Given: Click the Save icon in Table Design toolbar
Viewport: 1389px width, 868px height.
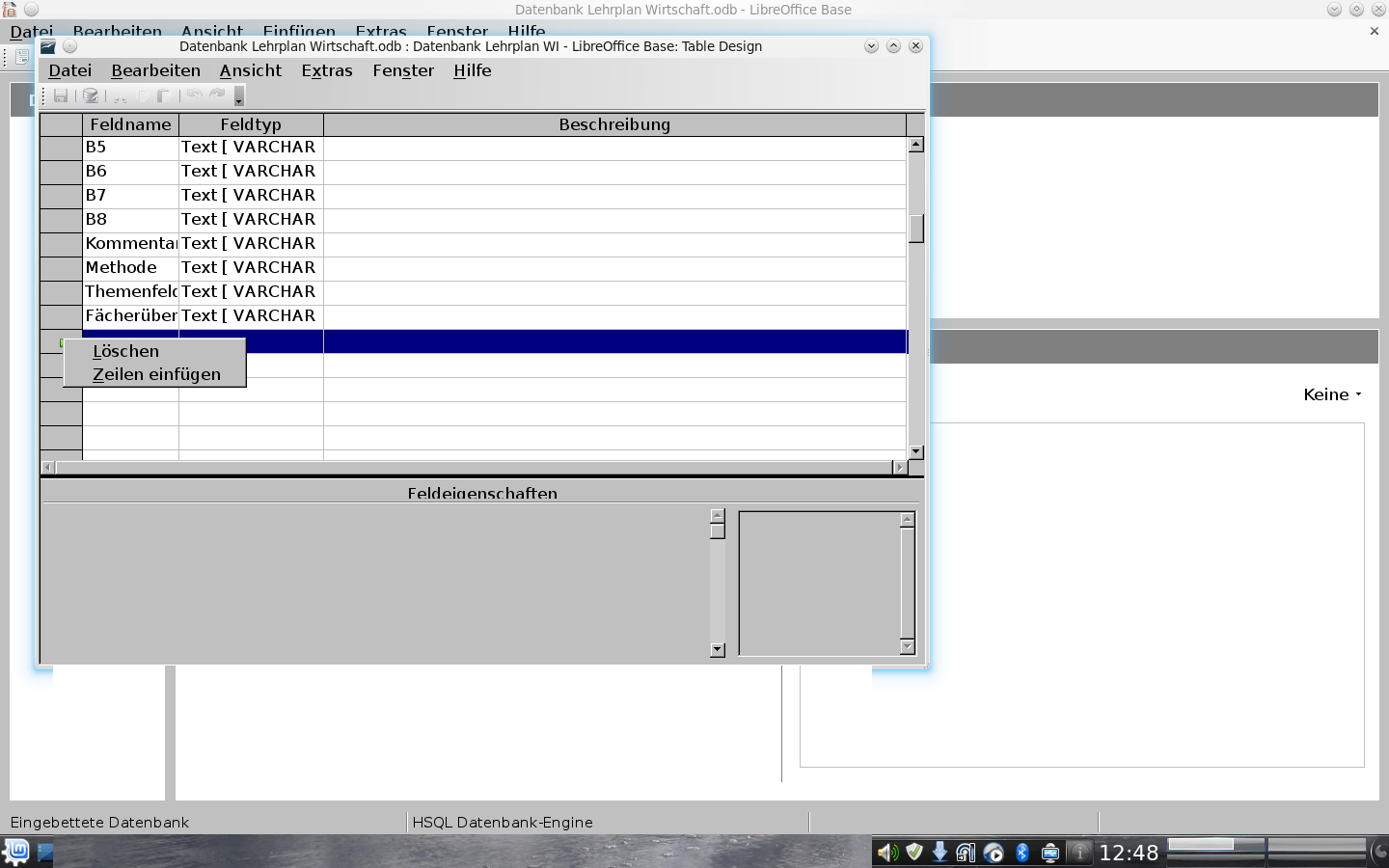Looking at the screenshot, I should pyautogui.click(x=61, y=95).
